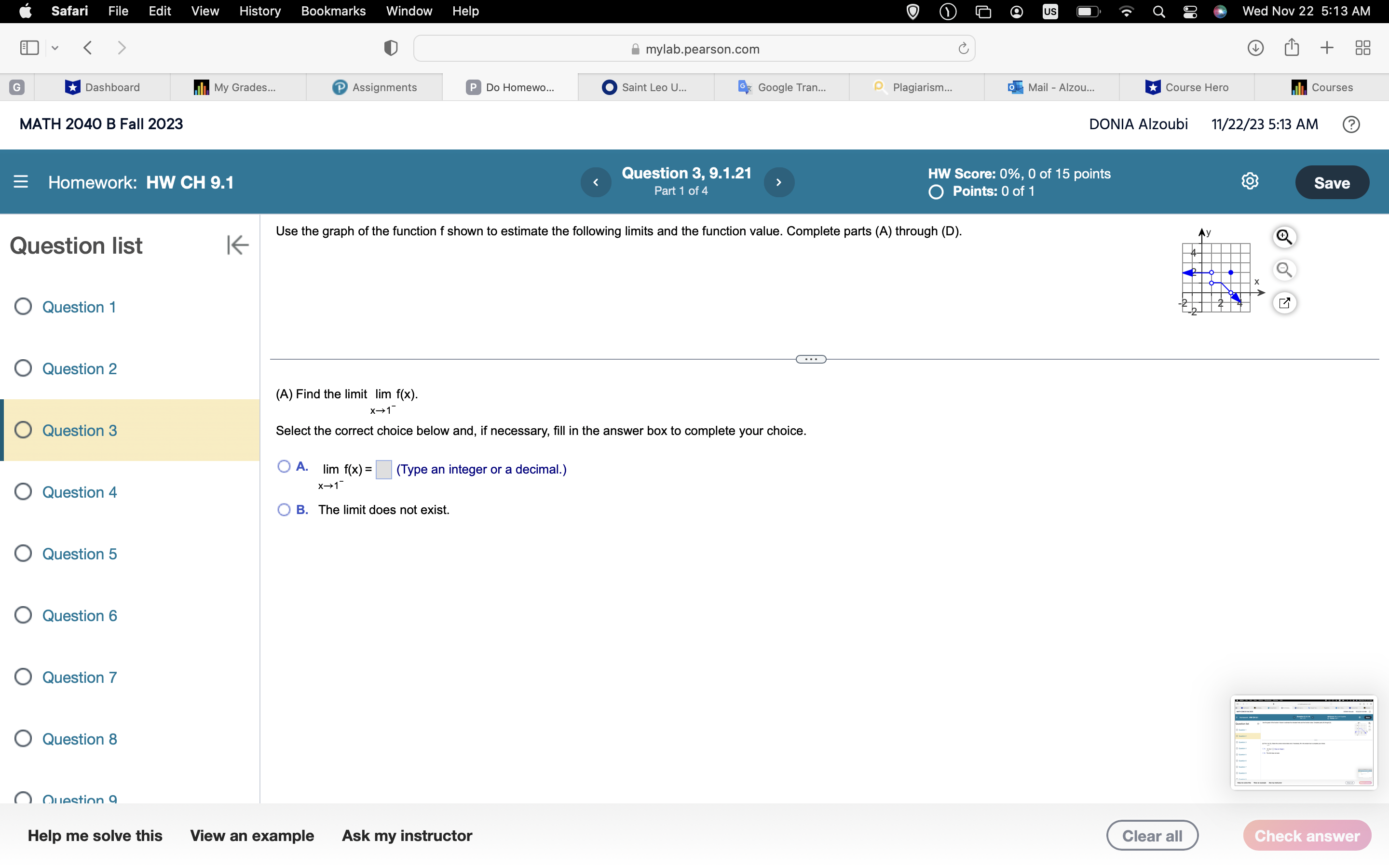Open the Bookmarks menu in the menu bar
The height and width of the screenshot is (868, 1389).
333,11
